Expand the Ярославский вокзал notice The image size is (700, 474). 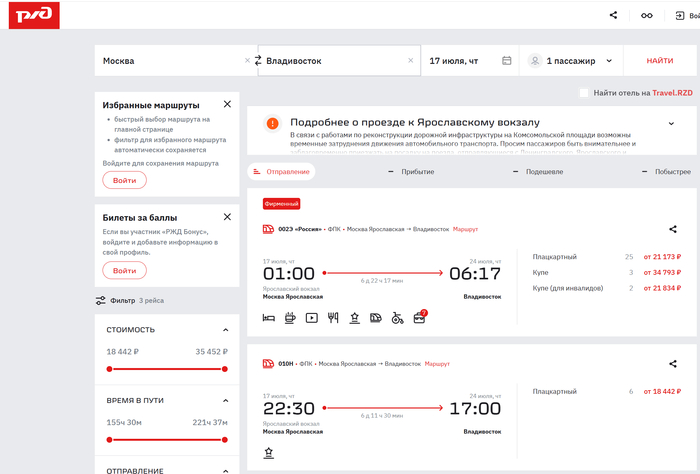[x=671, y=124]
